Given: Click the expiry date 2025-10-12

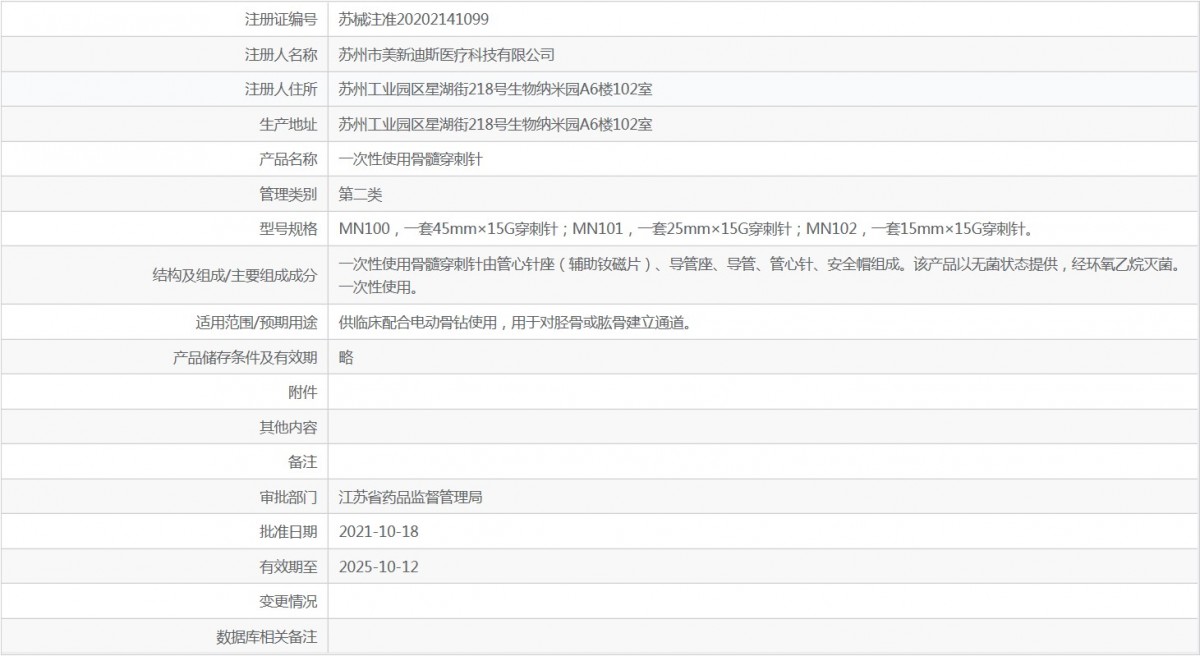Looking at the screenshot, I should pos(378,566).
